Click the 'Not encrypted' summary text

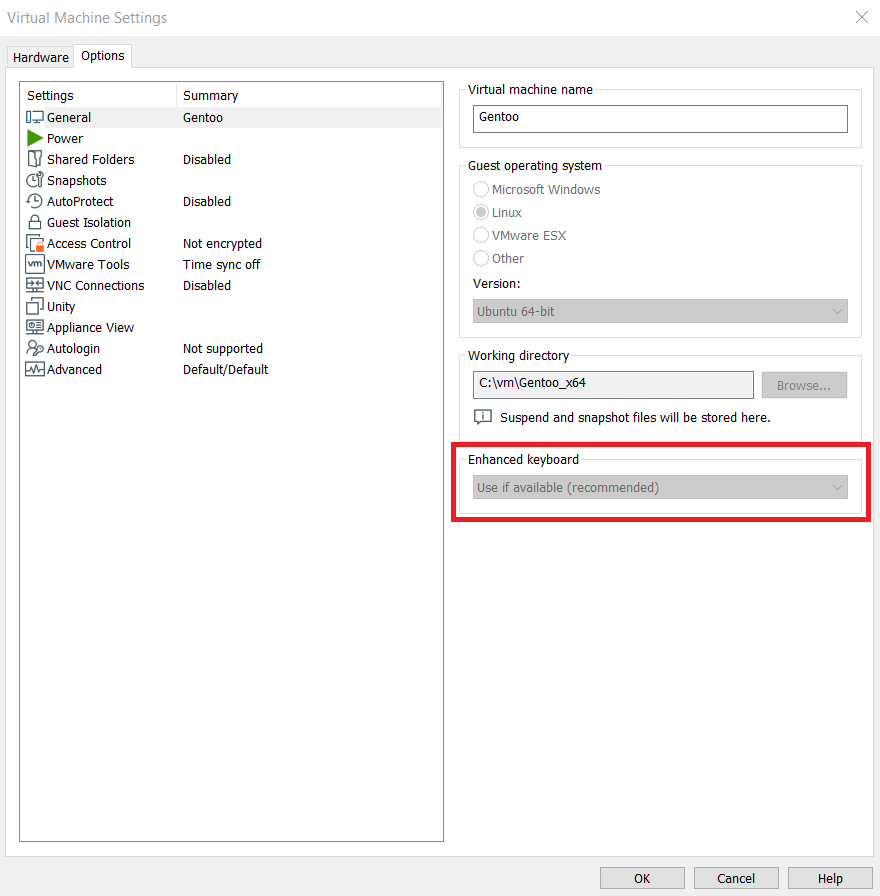222,243
